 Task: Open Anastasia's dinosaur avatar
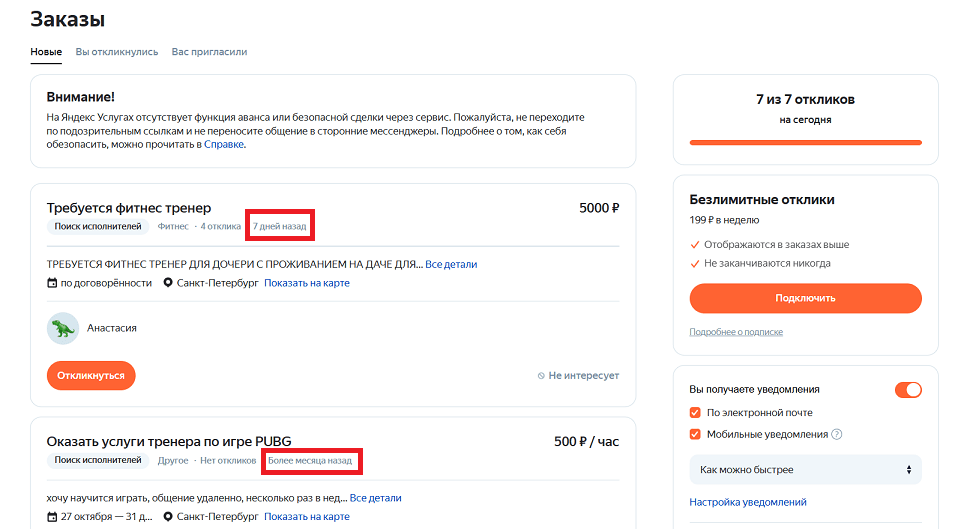(63, 328)
